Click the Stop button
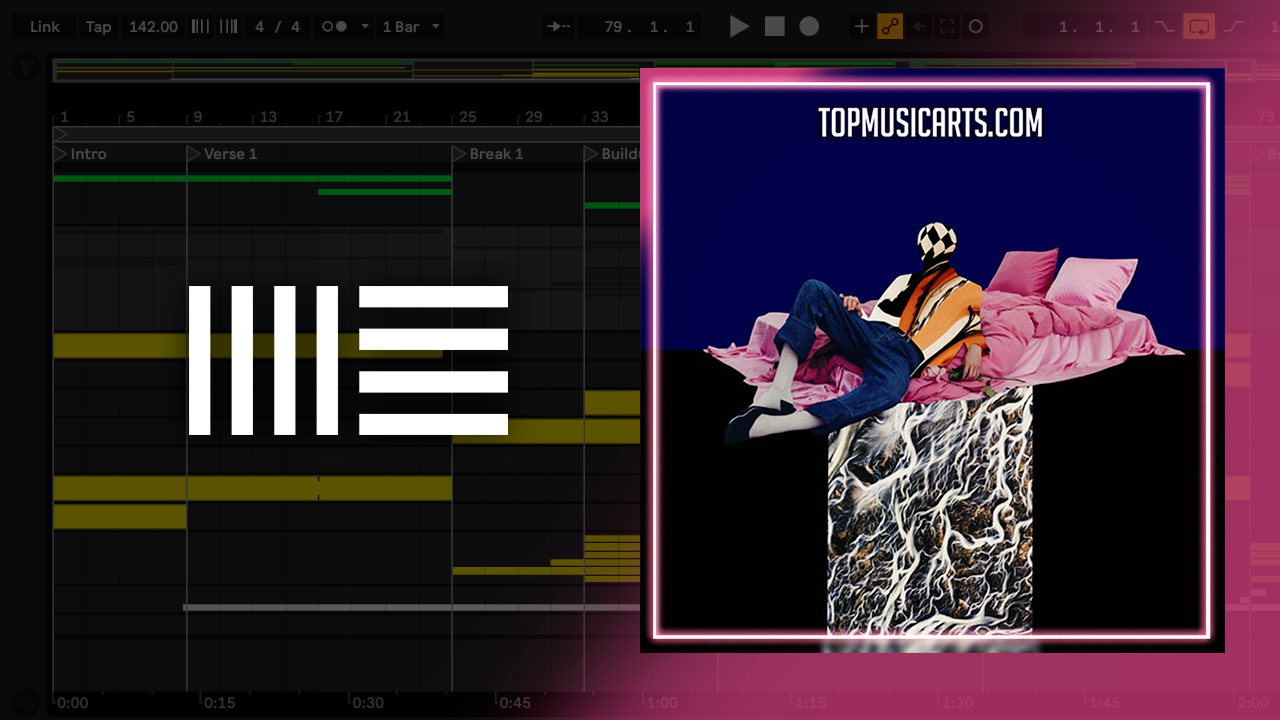This screenshot has width=1280, height=720. 775,27
